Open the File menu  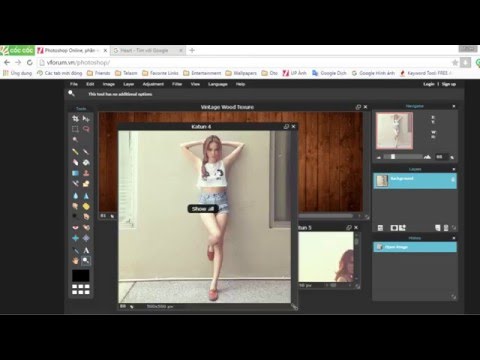pyautogui.click(x=74, y=84)
